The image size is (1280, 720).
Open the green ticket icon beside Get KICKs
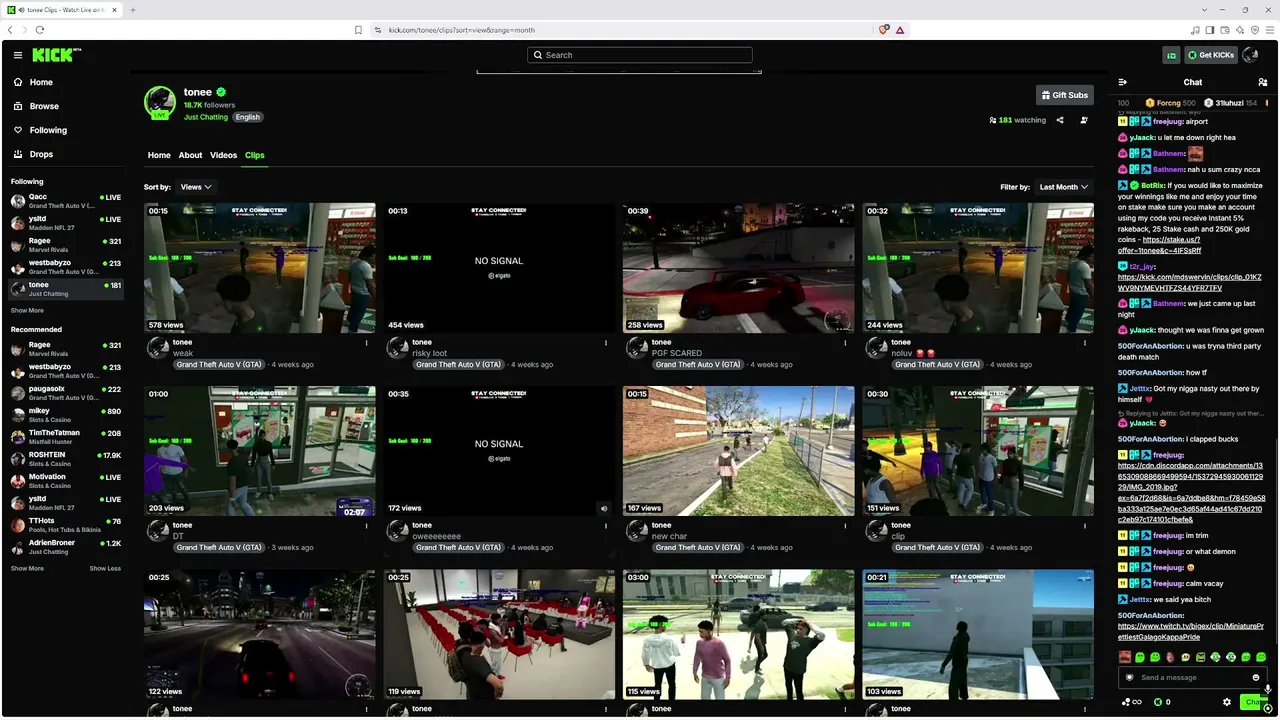(1171, 55)
